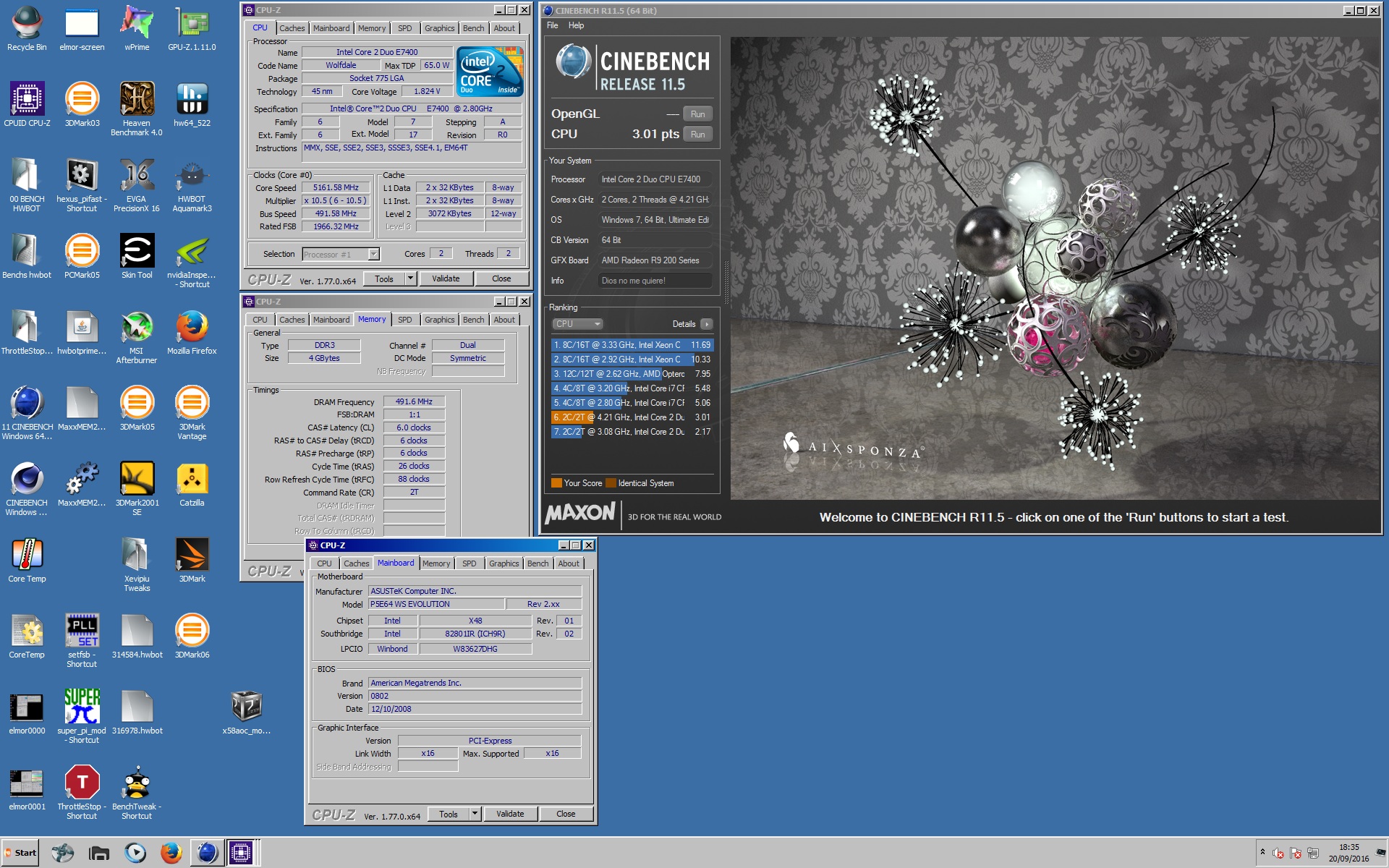Click Firefox icon in taskbar
Image resolution: width=1389 pixels, height=868 pixels.
tap(171, 853)
